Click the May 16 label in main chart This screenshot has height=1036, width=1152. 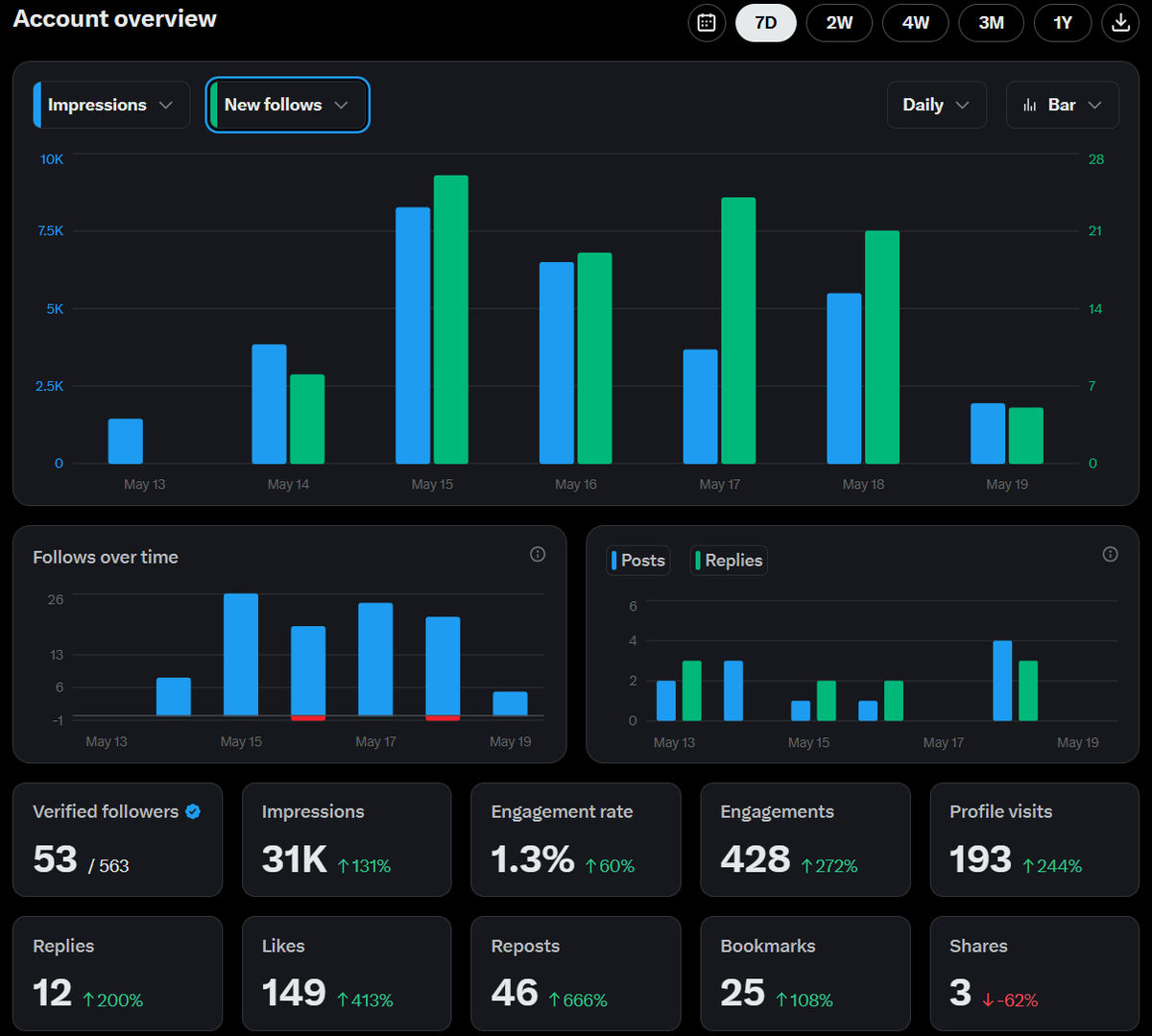click(x=576, y=484)
